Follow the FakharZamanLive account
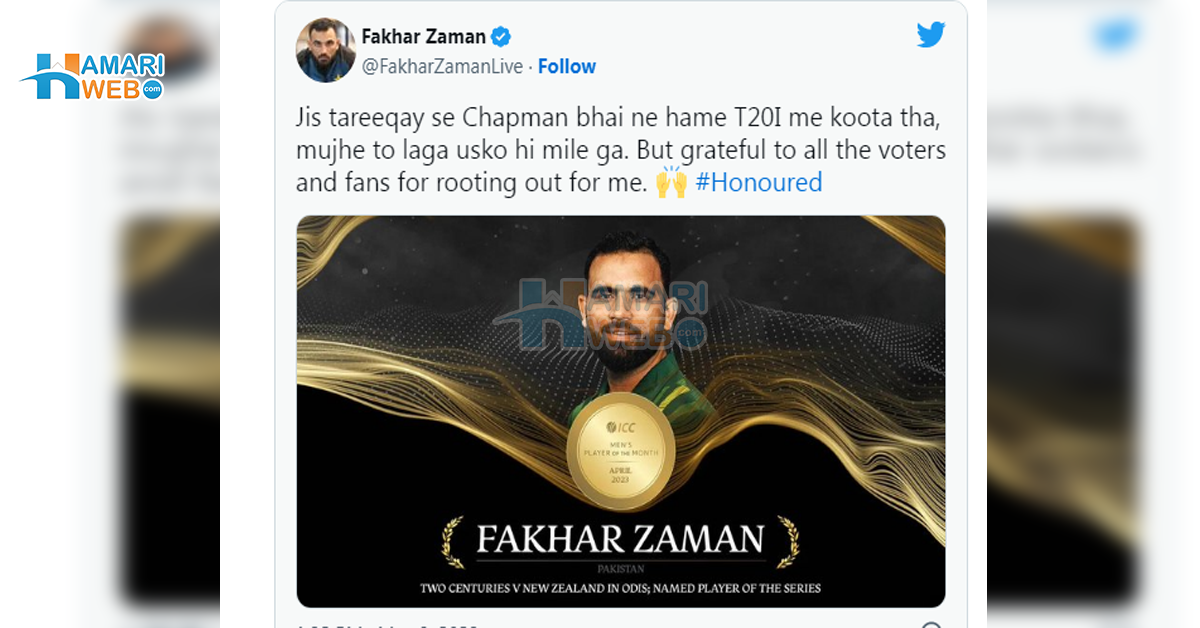This screenshot has height=628, width=1200. (x=567, y=66)
